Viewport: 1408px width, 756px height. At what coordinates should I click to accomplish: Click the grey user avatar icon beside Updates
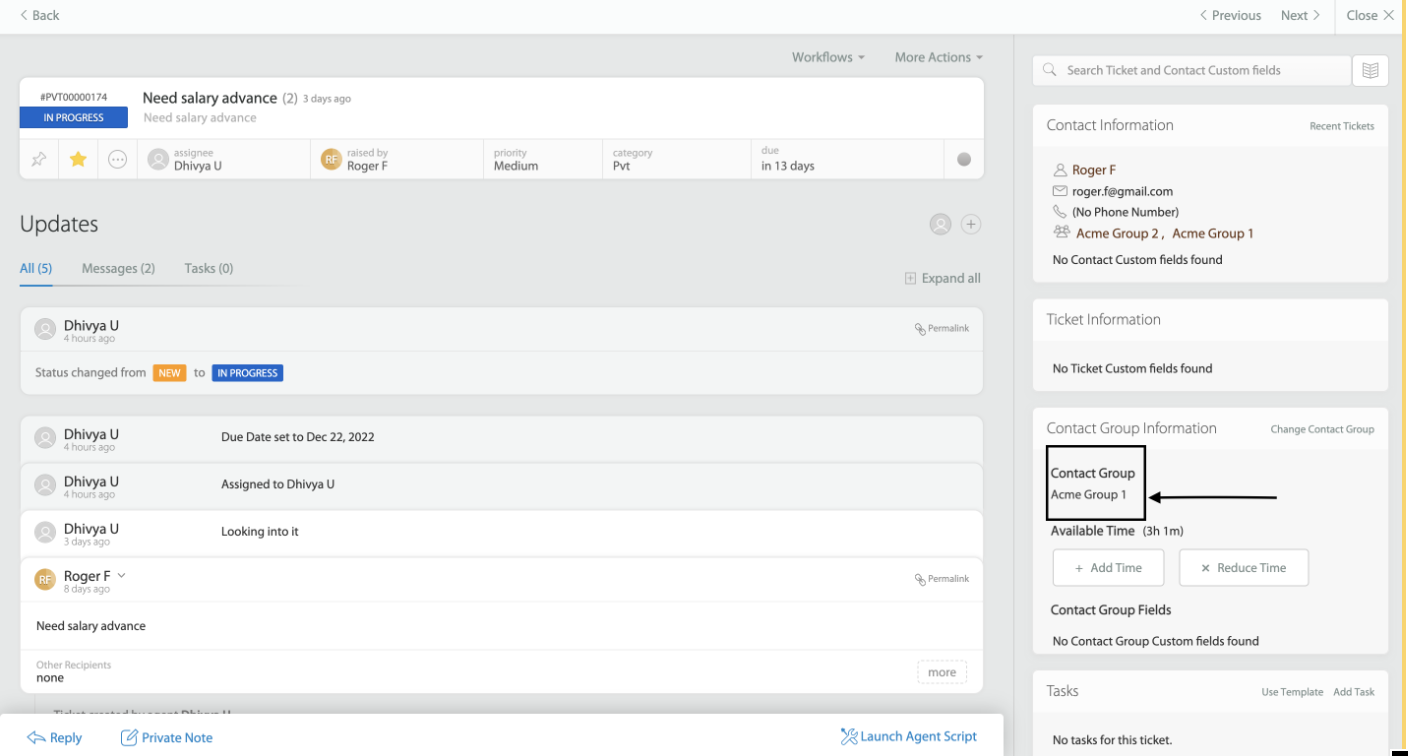click(940, 225)
